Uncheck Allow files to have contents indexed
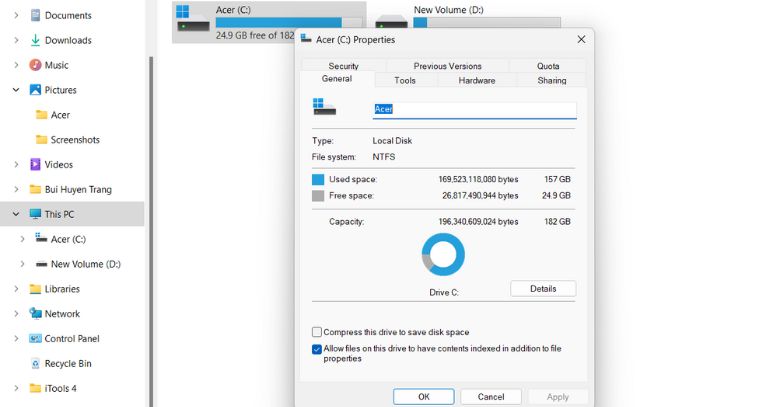 (317, 349)
